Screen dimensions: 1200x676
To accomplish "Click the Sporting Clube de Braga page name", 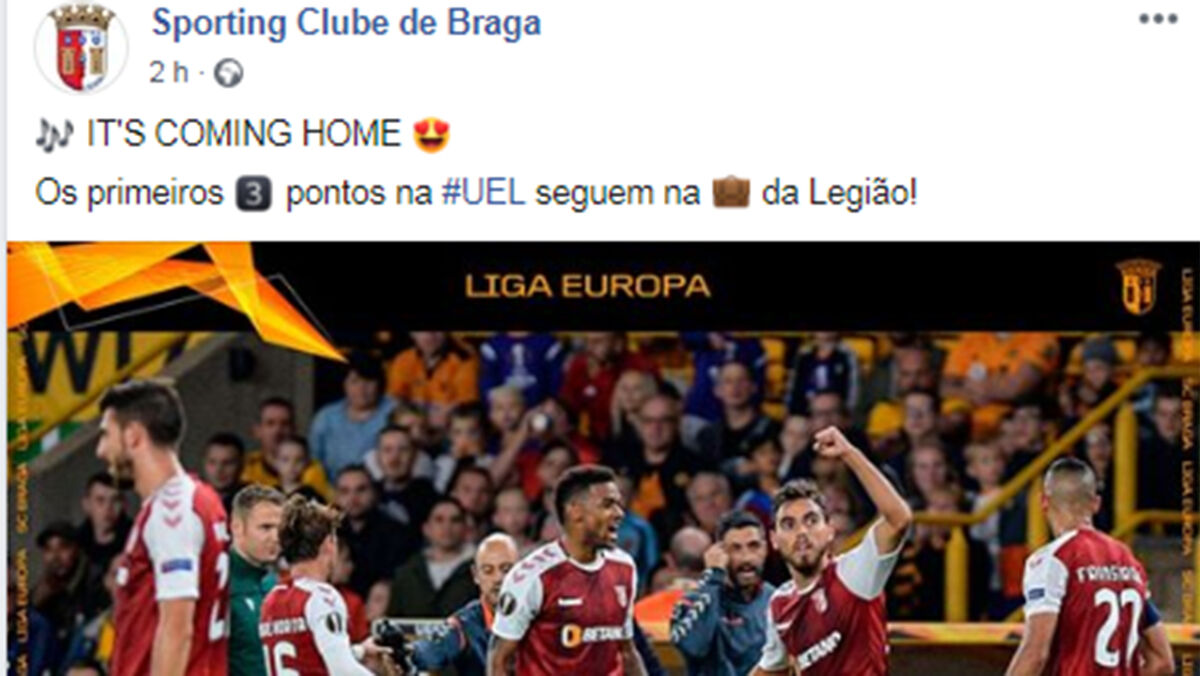I will pyautogui.click(x=346, y=24).
